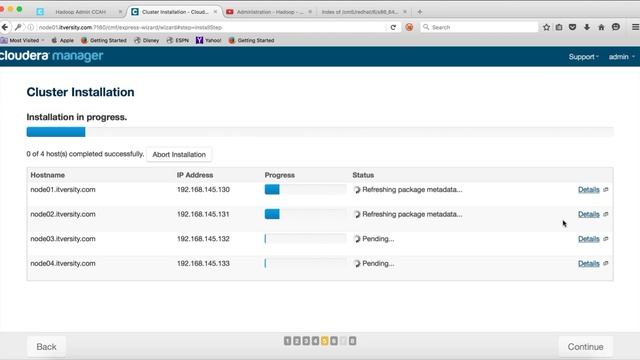
Task: Open node02 details popout icon
Action: 606,214
